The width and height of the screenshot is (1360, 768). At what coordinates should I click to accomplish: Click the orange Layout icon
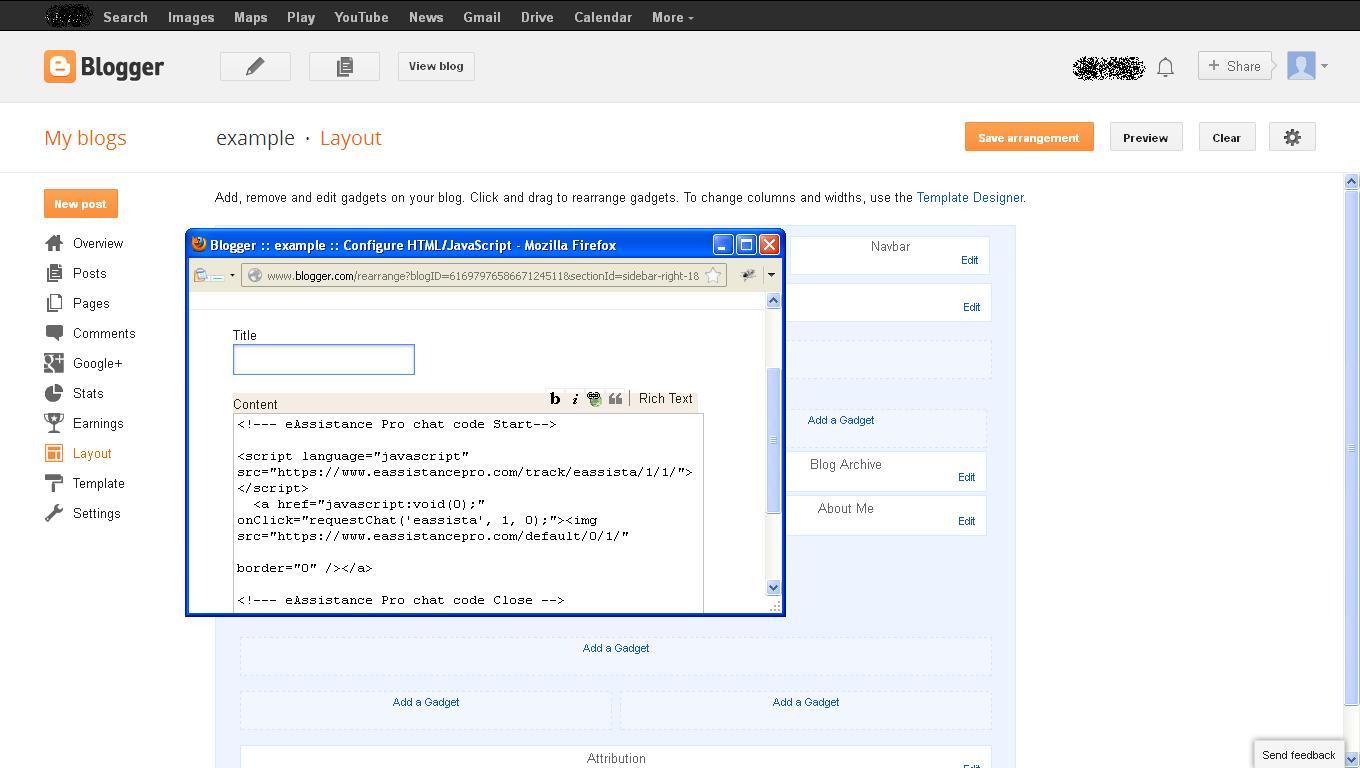point(54,453)
